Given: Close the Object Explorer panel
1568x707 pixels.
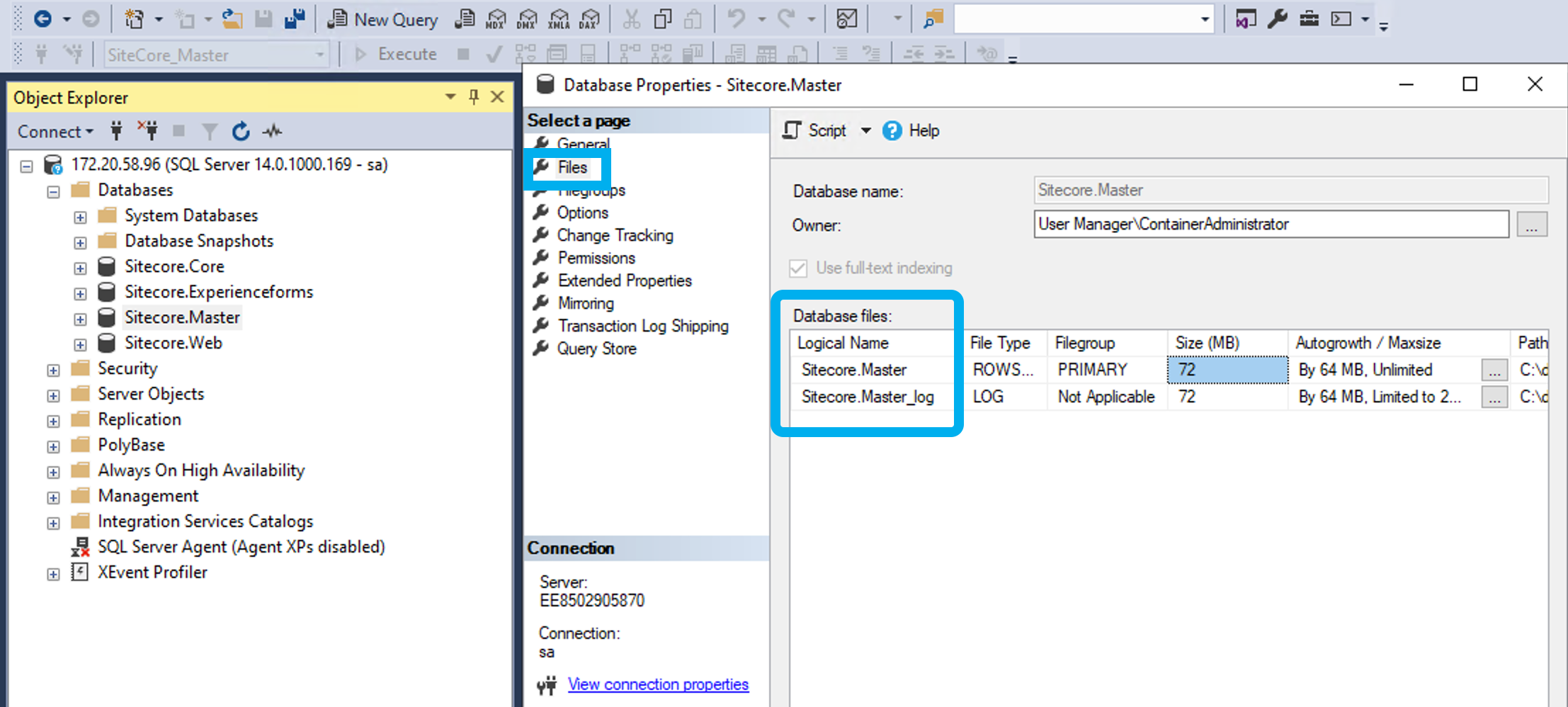Looking at the screenshot, I should pyautogui.click(x=498, y=96).
